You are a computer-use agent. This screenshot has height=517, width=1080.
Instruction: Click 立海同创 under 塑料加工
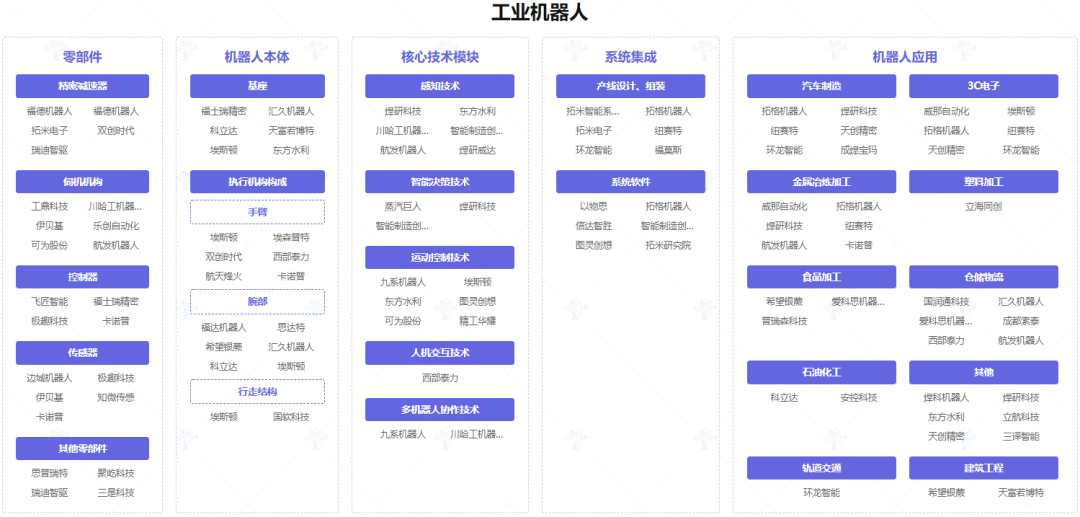(984, 207)
